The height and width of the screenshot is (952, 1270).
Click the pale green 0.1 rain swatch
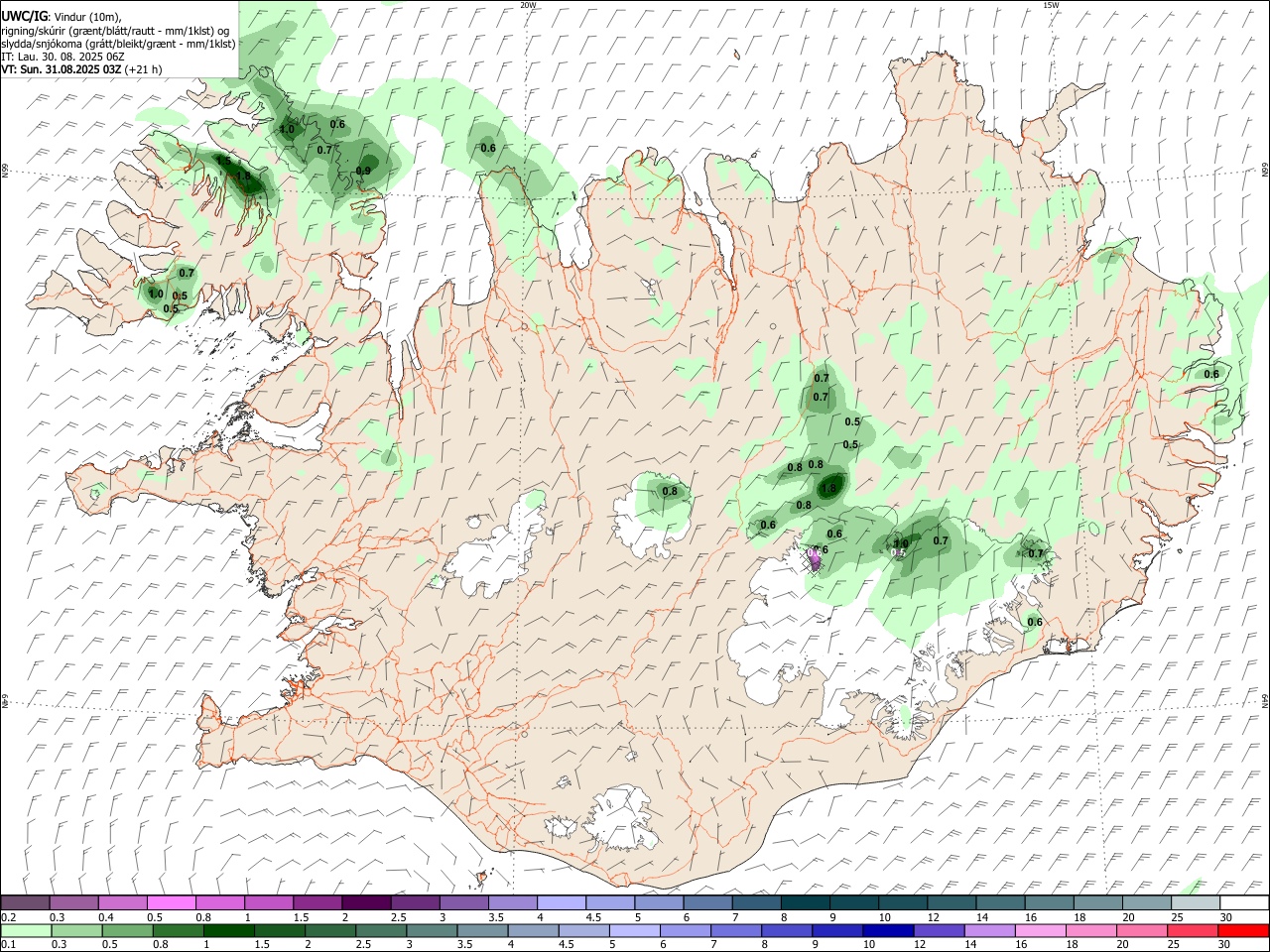coord(26,931)
